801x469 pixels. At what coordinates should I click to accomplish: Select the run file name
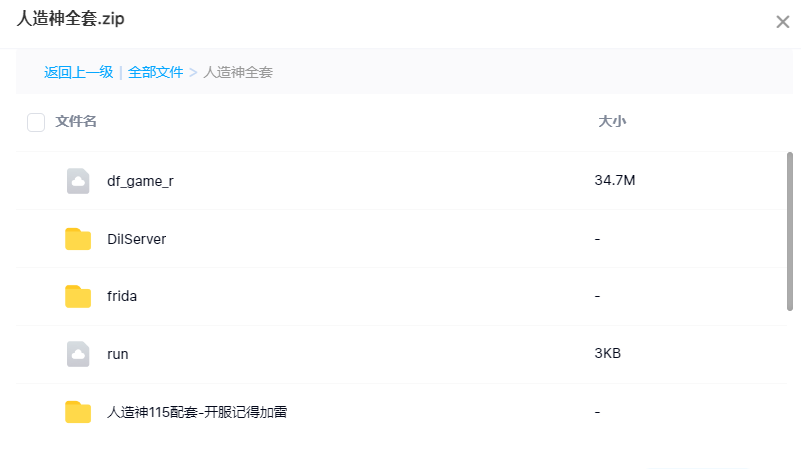click(117, 354)
